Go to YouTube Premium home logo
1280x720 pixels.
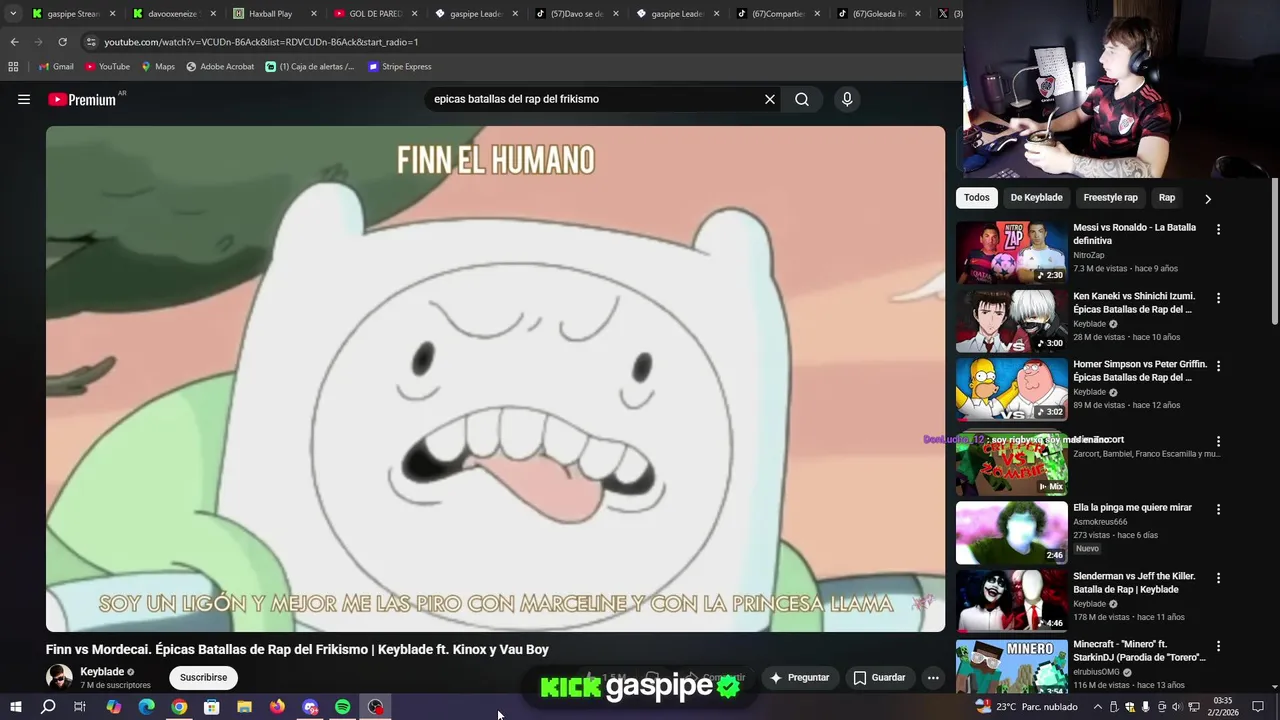[82, 99]
